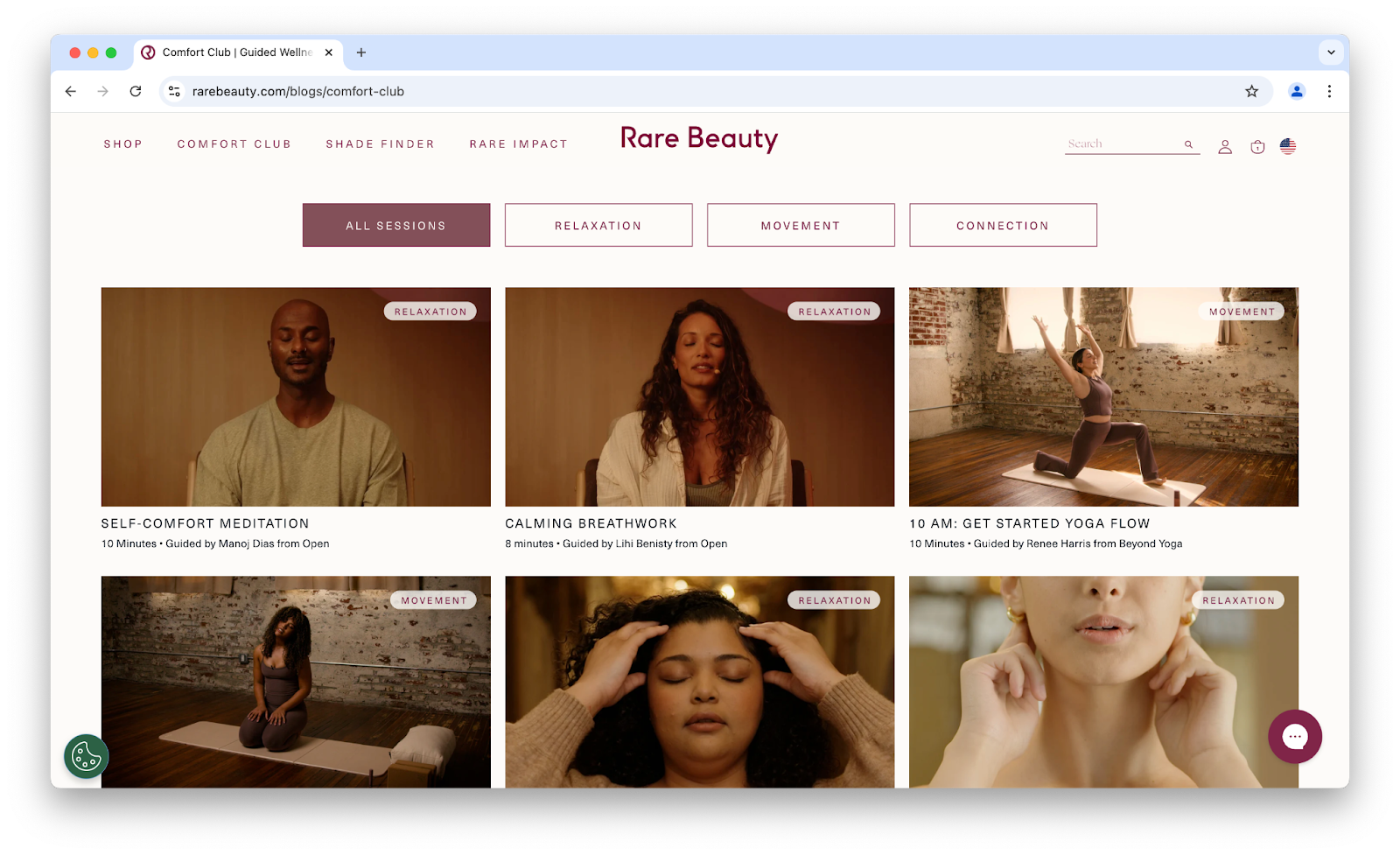Click RELAXATION tag on ear massage card
This screenshot has height=855, width=1400.
1238,600
